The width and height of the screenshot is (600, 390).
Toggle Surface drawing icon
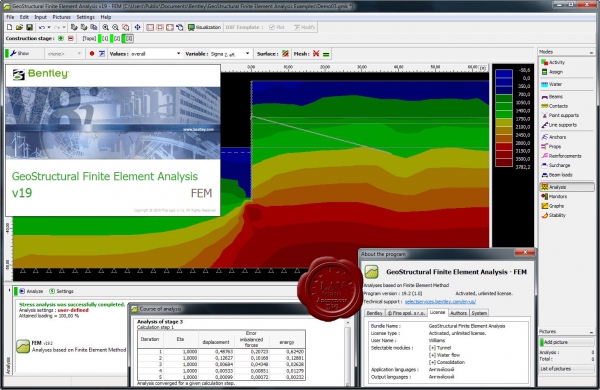pos(285,54)
